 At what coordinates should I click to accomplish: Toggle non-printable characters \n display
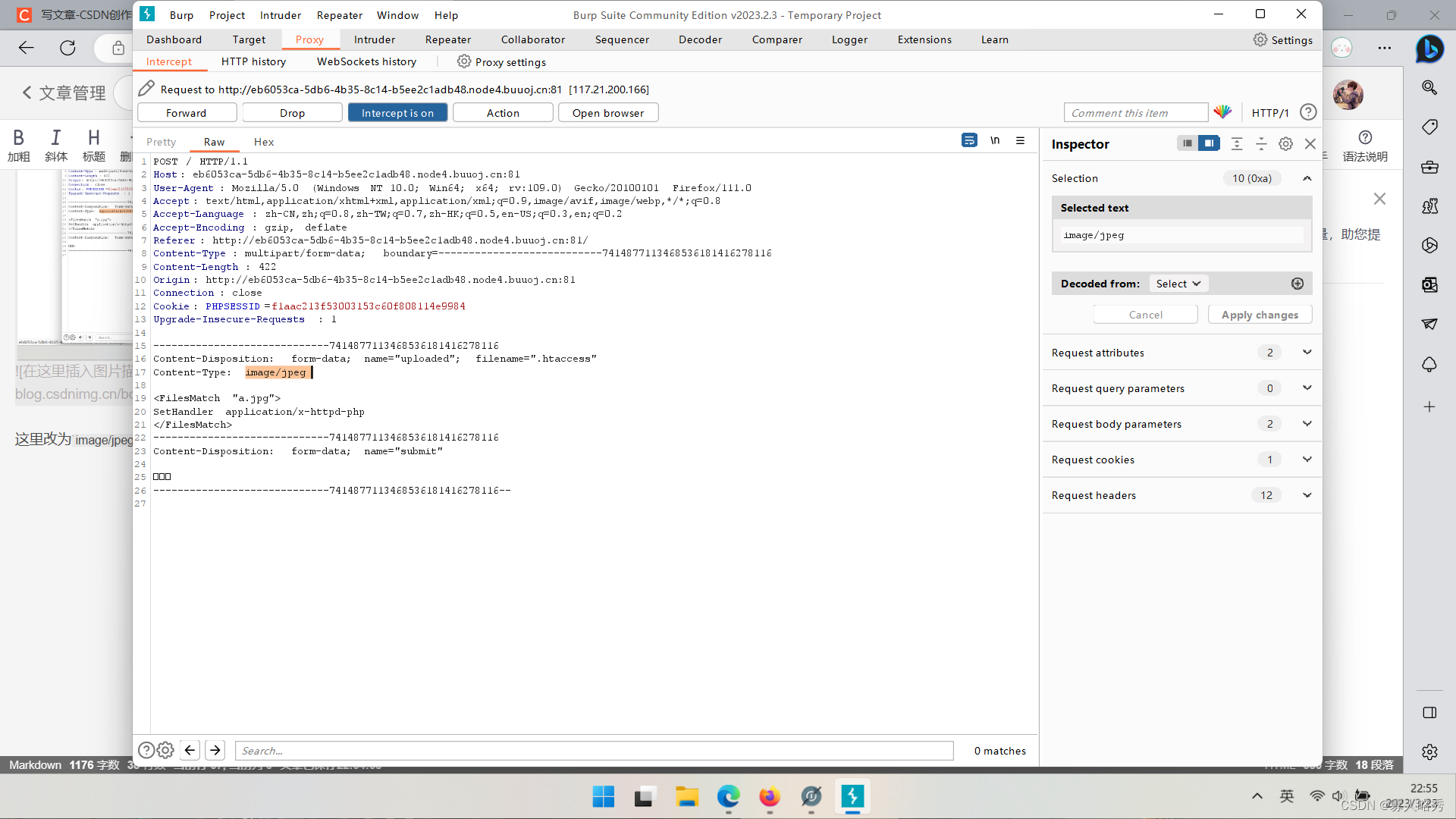tap(995, 140)
